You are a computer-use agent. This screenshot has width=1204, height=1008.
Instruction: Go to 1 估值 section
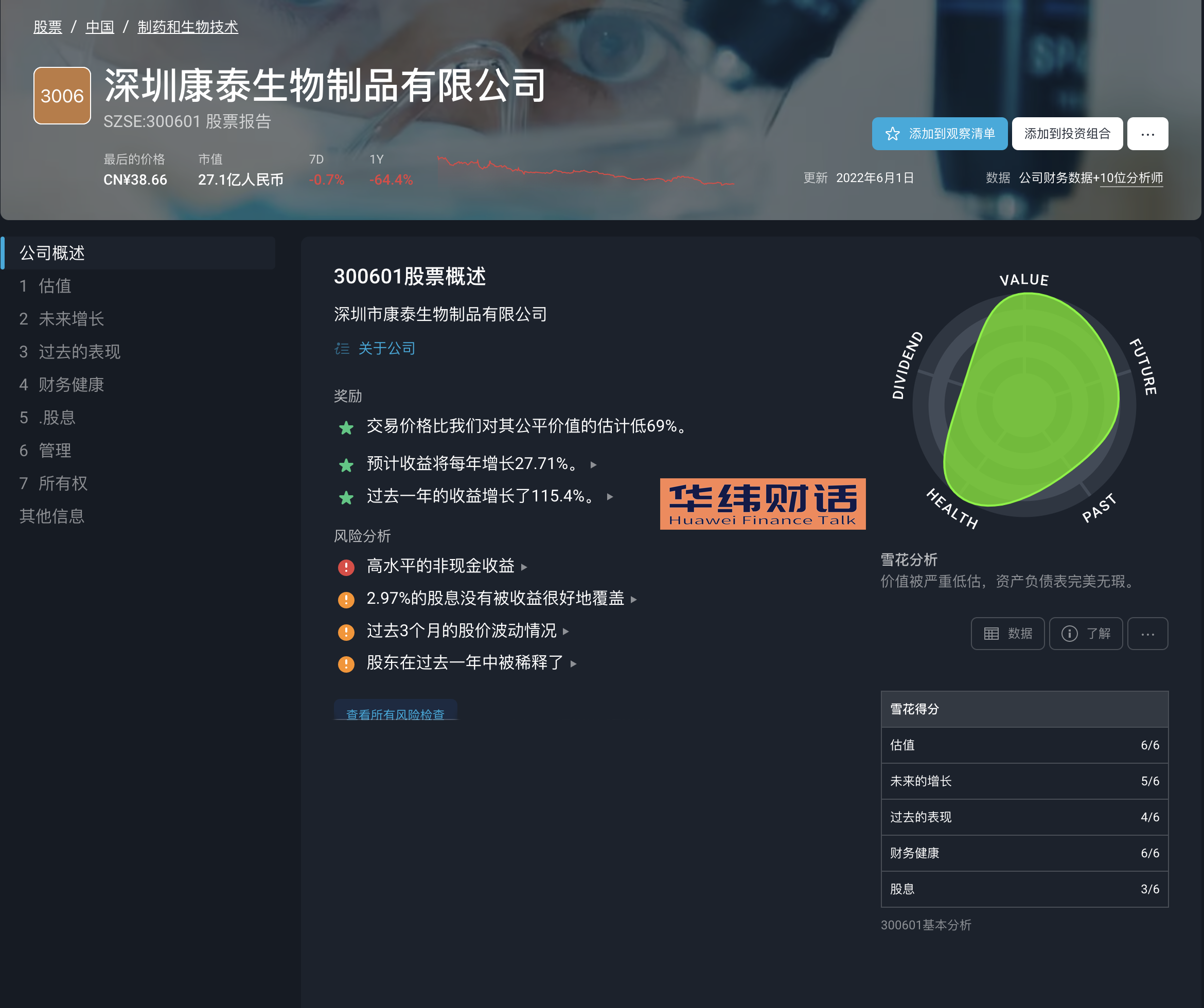pyautogui.click(x=137, y=285)
